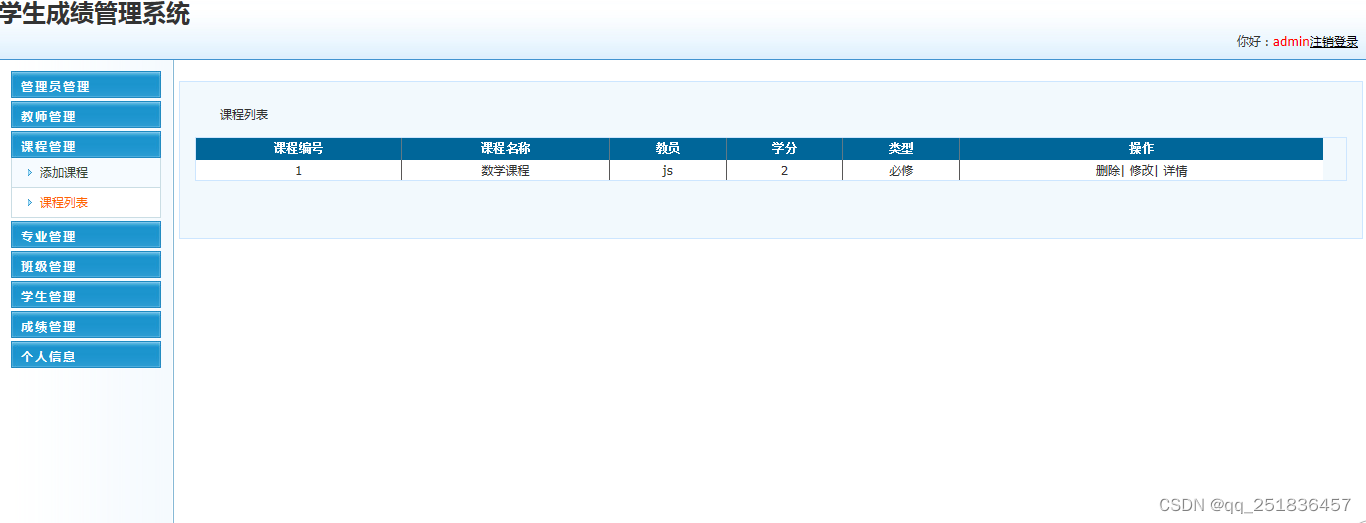Open the 成绩管理 sidebar section

pos(86,326)
